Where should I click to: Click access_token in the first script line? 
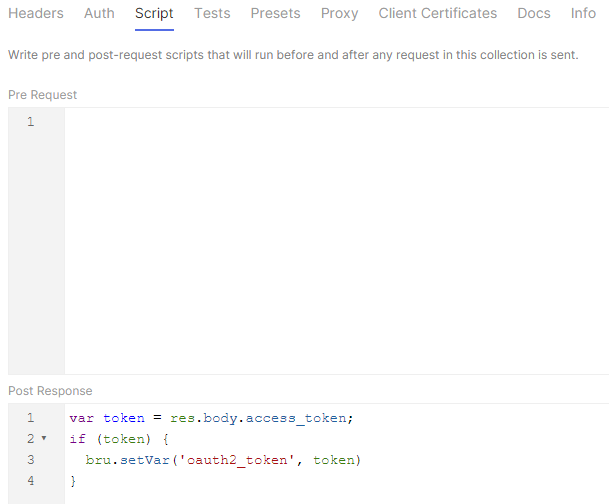click(300, 418)
